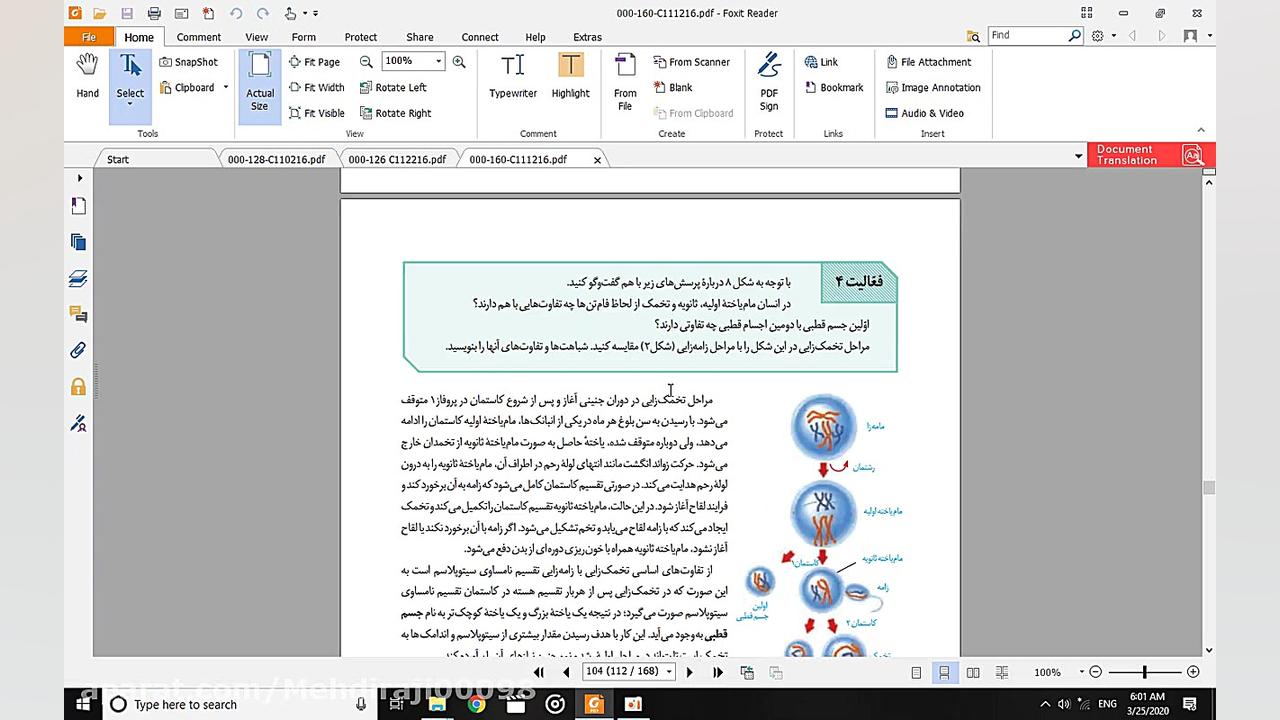Go to the next page
Image resolution: width=1280 pixels, height=720 pixels.
(689, 673)
